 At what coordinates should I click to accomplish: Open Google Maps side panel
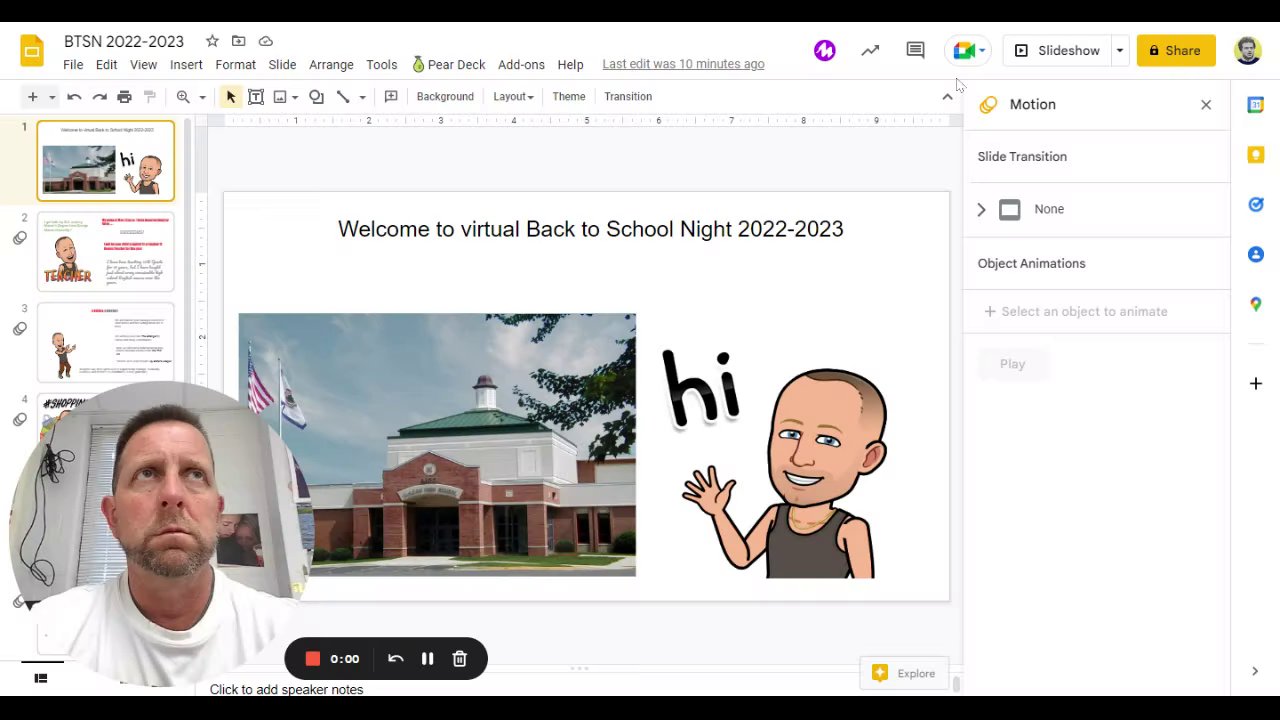point(1256,304)
